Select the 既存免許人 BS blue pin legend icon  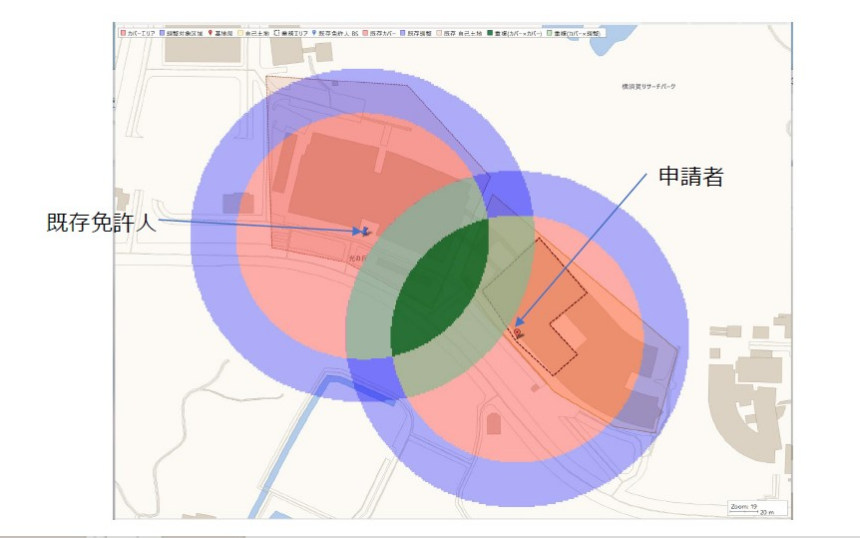coord(314,33)
